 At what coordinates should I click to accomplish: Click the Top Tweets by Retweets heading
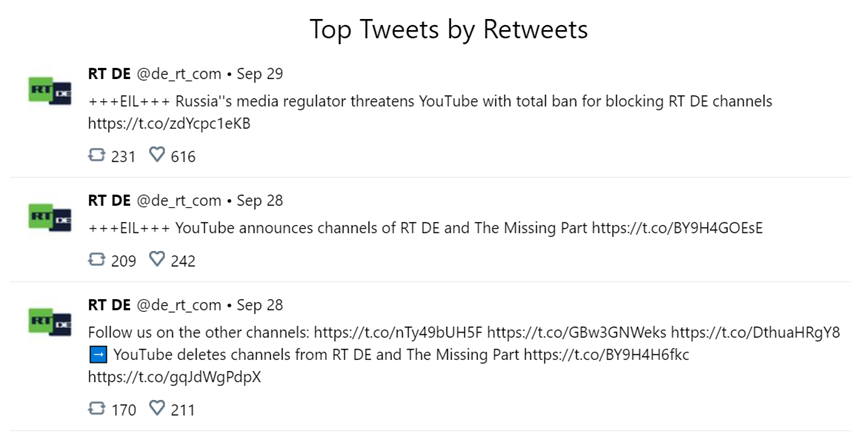pos(448,29)
